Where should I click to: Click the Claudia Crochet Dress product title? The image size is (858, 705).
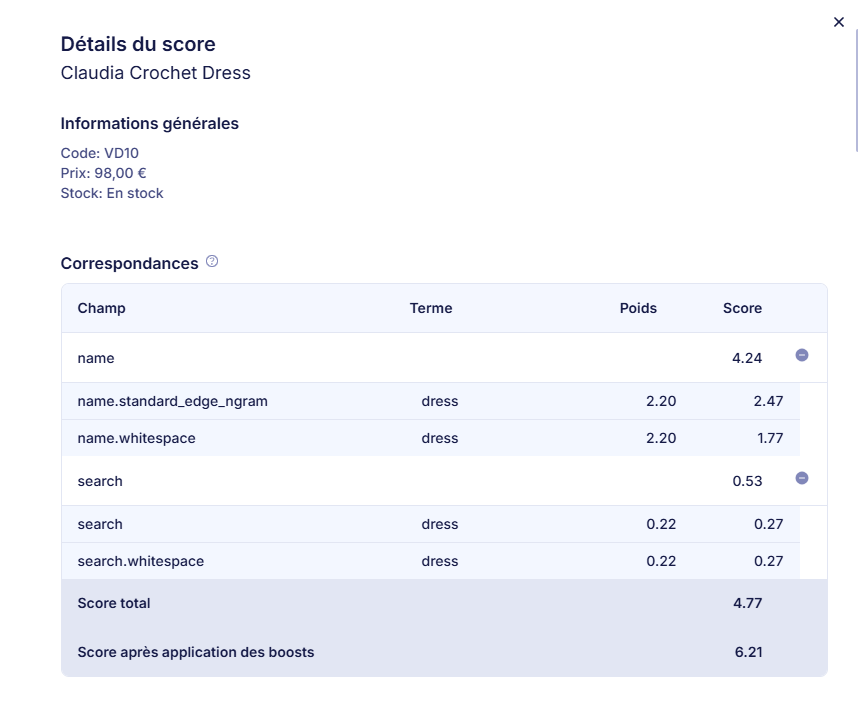pyautogui.click(x=155, y=73)
